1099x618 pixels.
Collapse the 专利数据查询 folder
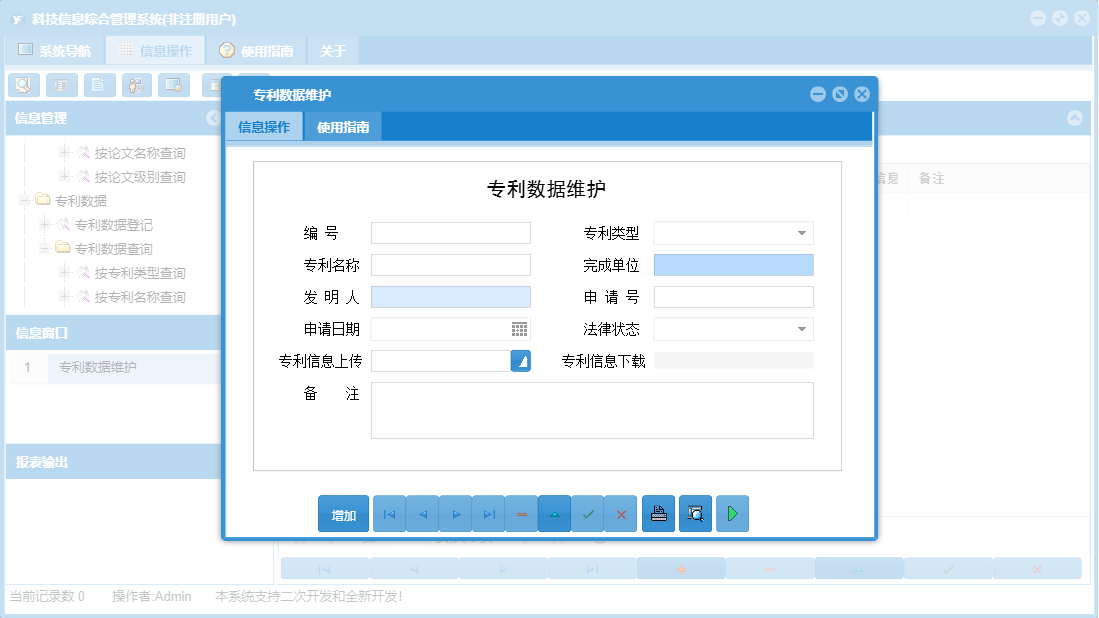click(x=43, y=248)
